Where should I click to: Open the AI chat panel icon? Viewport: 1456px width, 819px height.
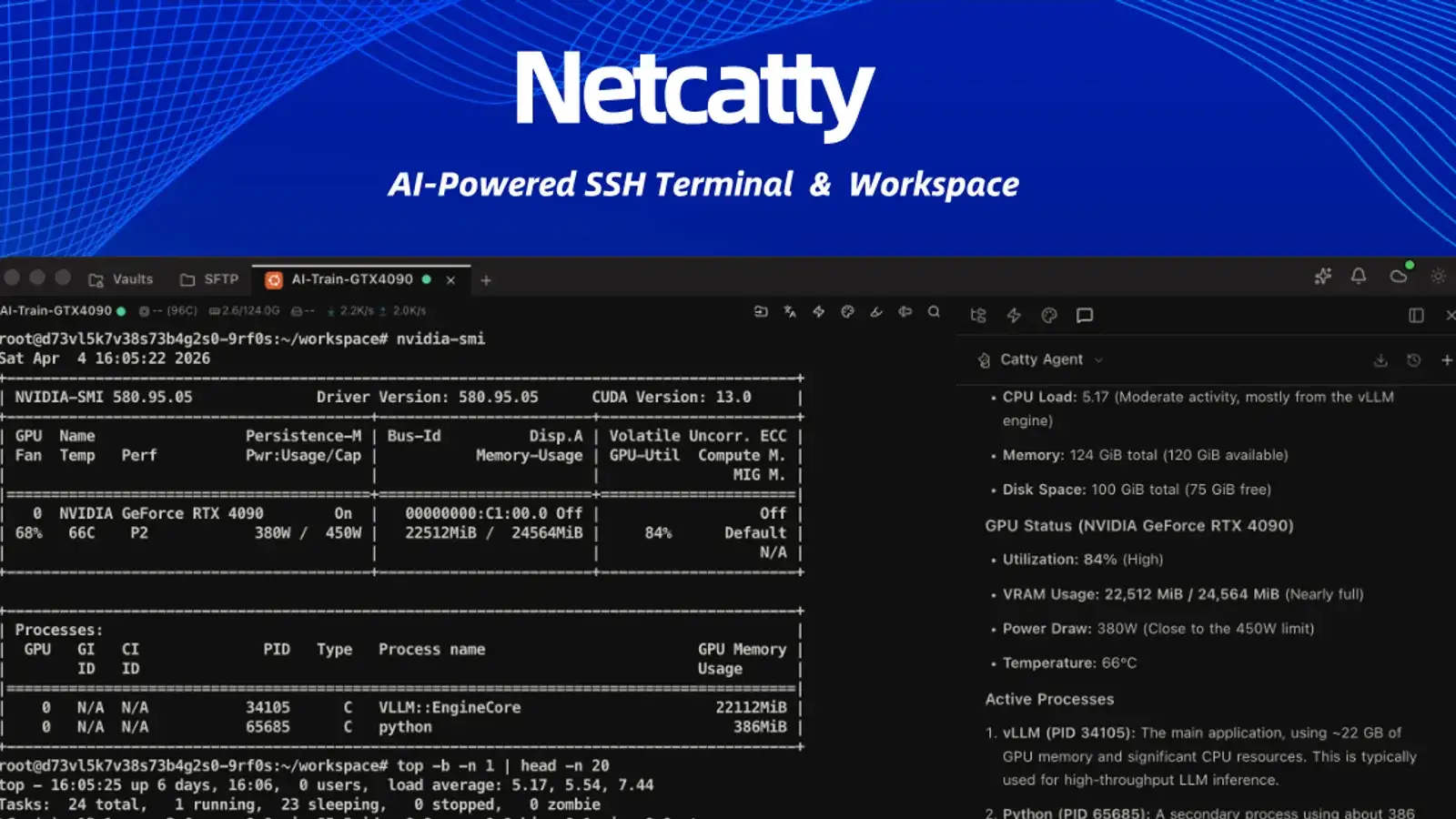tap(1085, 316)
